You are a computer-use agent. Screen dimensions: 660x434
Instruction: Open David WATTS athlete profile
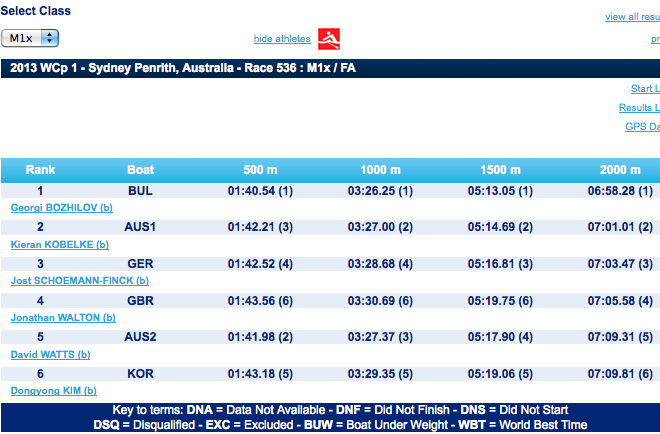point(50,354)
